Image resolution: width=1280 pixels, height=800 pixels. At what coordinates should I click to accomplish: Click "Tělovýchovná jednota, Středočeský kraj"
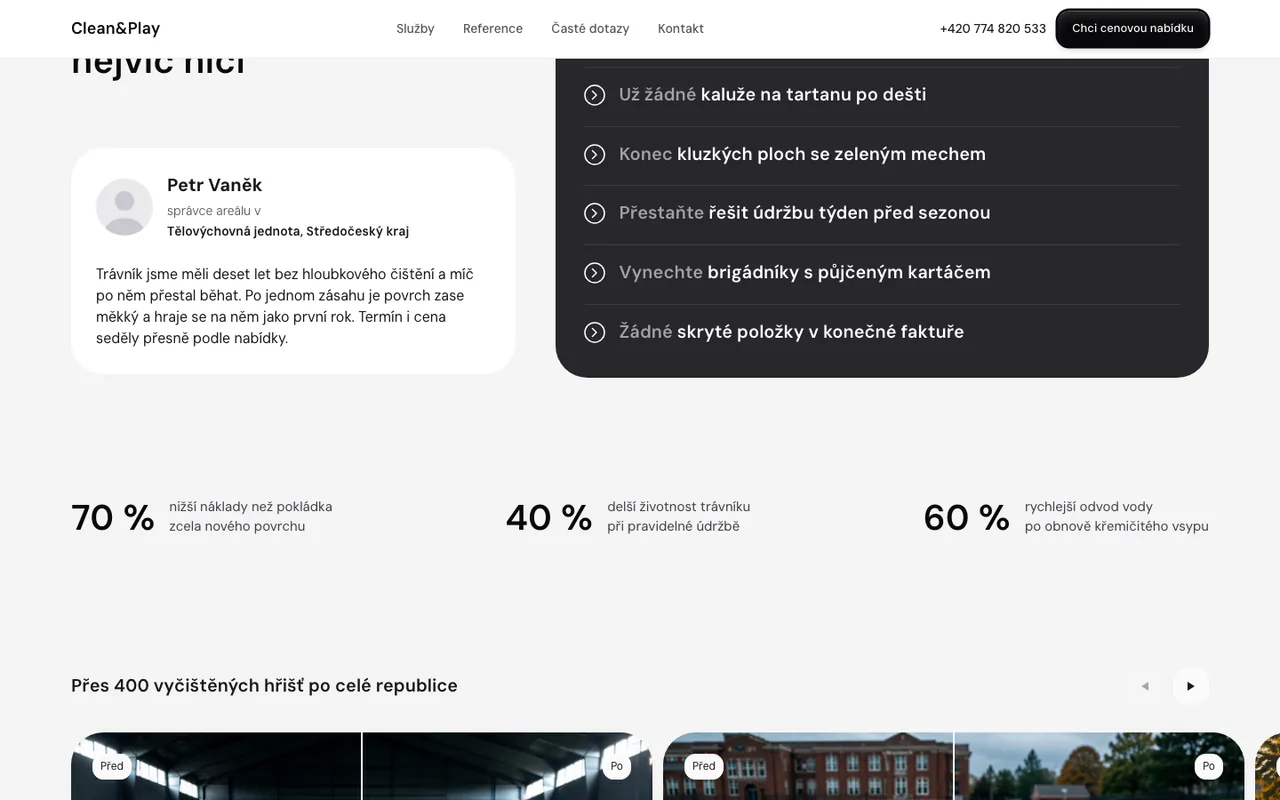pos(288,231)
